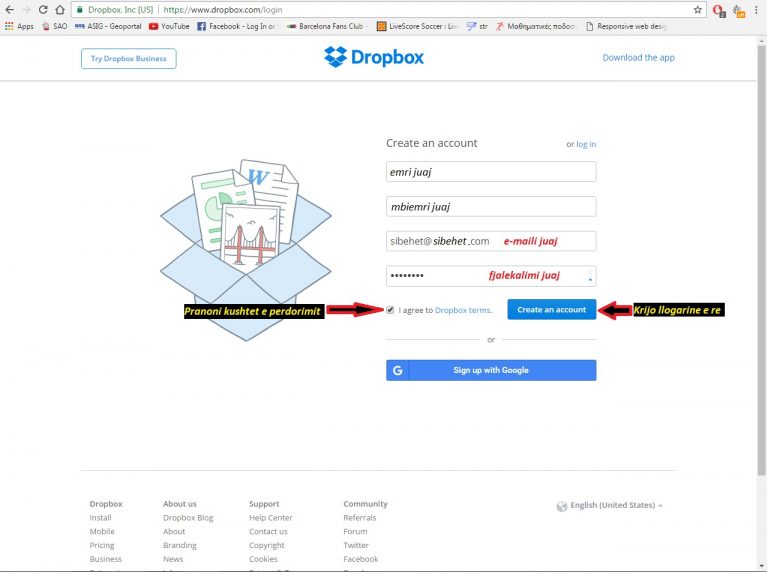The height and width of the screenshot is (572, 768).
Task: Click the password strength indicator in password field
Action: [x=590, y=276]
